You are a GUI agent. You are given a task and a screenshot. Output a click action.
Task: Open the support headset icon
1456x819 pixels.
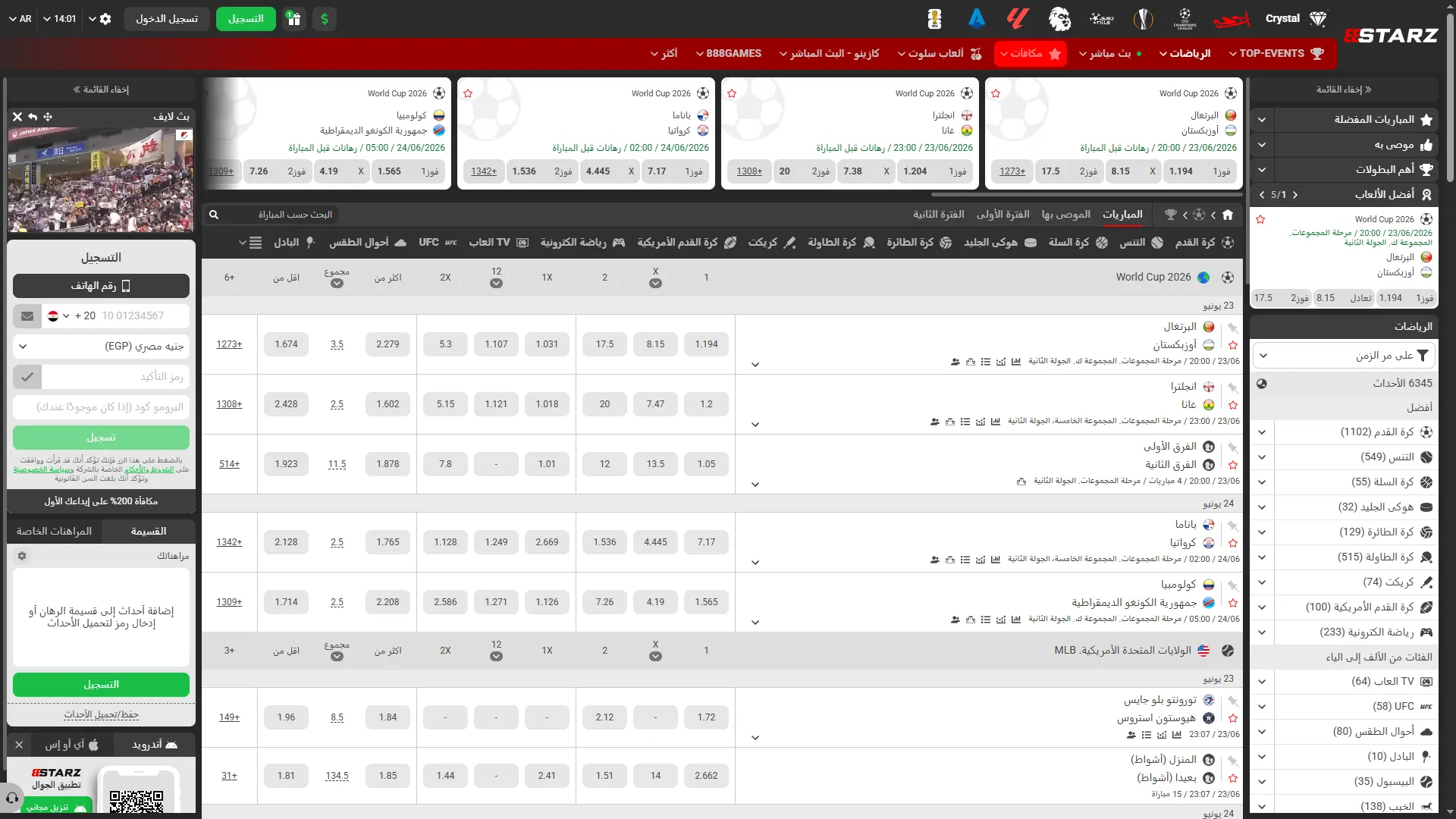[11, 798]
